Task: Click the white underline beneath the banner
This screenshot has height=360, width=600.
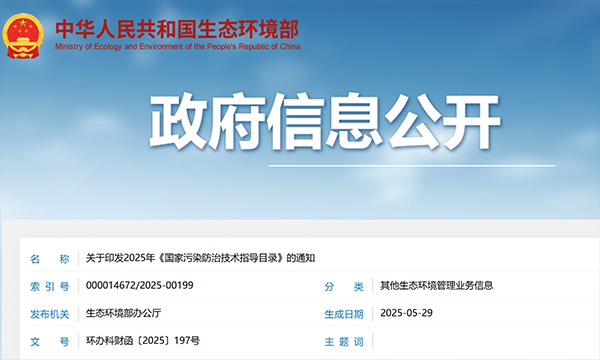Action: coord(412,166)
